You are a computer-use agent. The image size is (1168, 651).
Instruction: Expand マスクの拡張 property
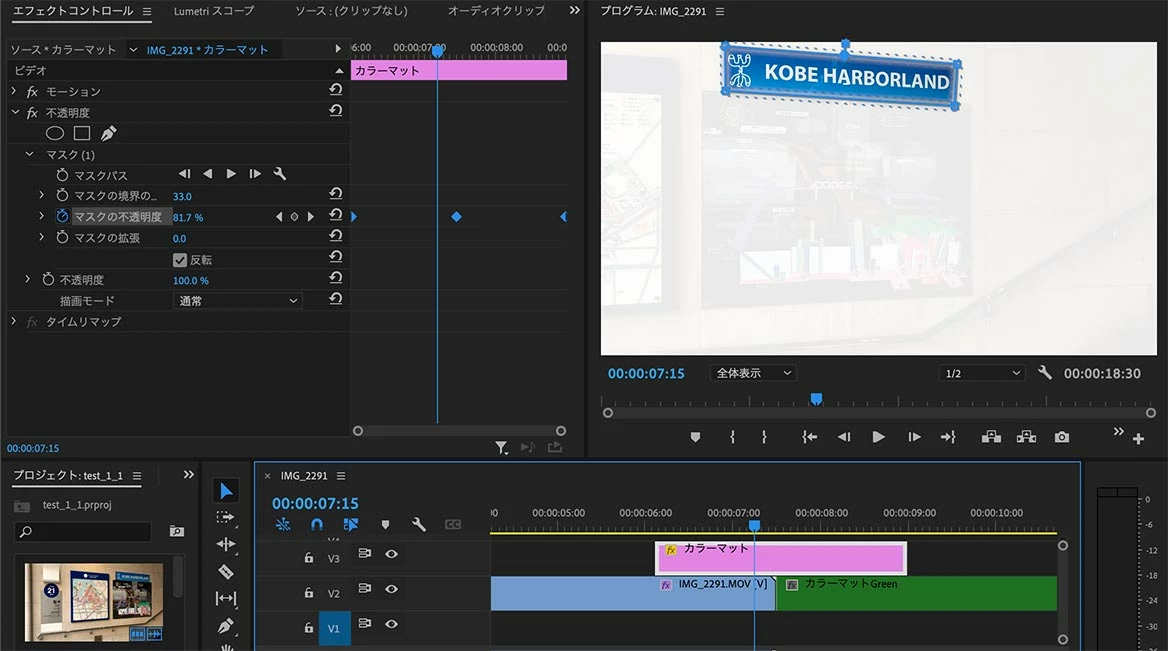(42, 236)
